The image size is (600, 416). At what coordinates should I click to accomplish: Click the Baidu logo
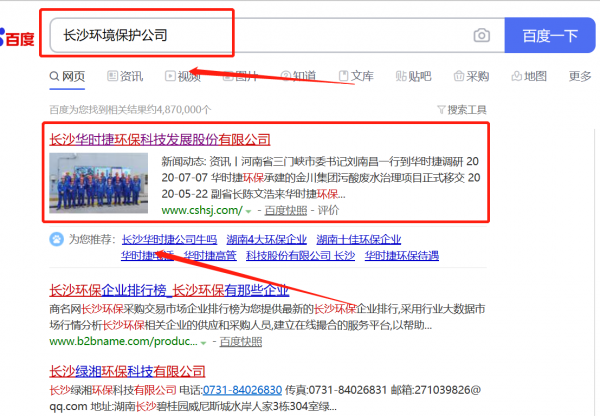pos(18,39)
